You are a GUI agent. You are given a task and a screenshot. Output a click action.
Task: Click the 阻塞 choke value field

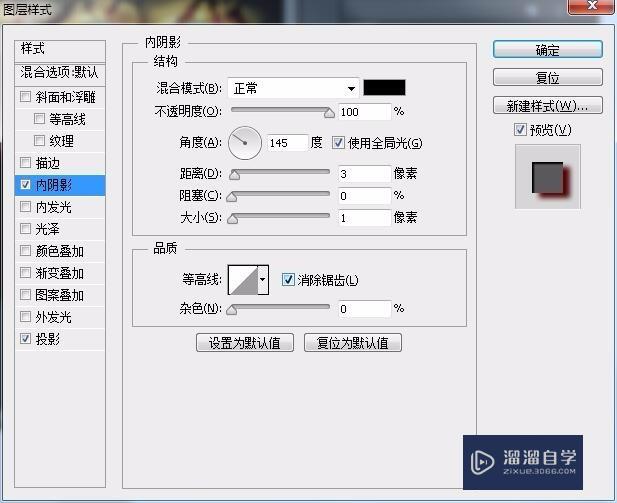[x=364, y=196]
